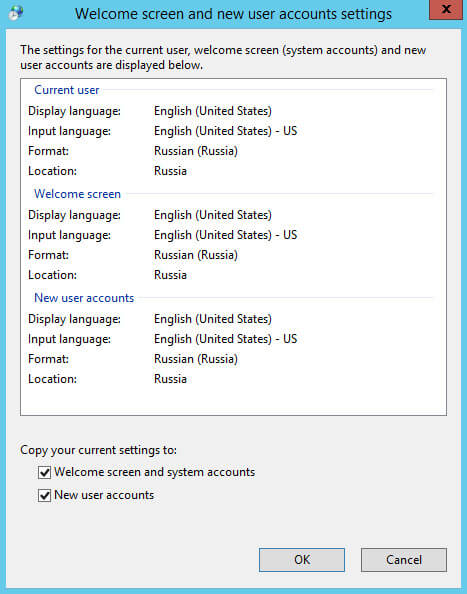
Task: Click Welcome screen Location value Russia
Action: [x=170, y=275]
